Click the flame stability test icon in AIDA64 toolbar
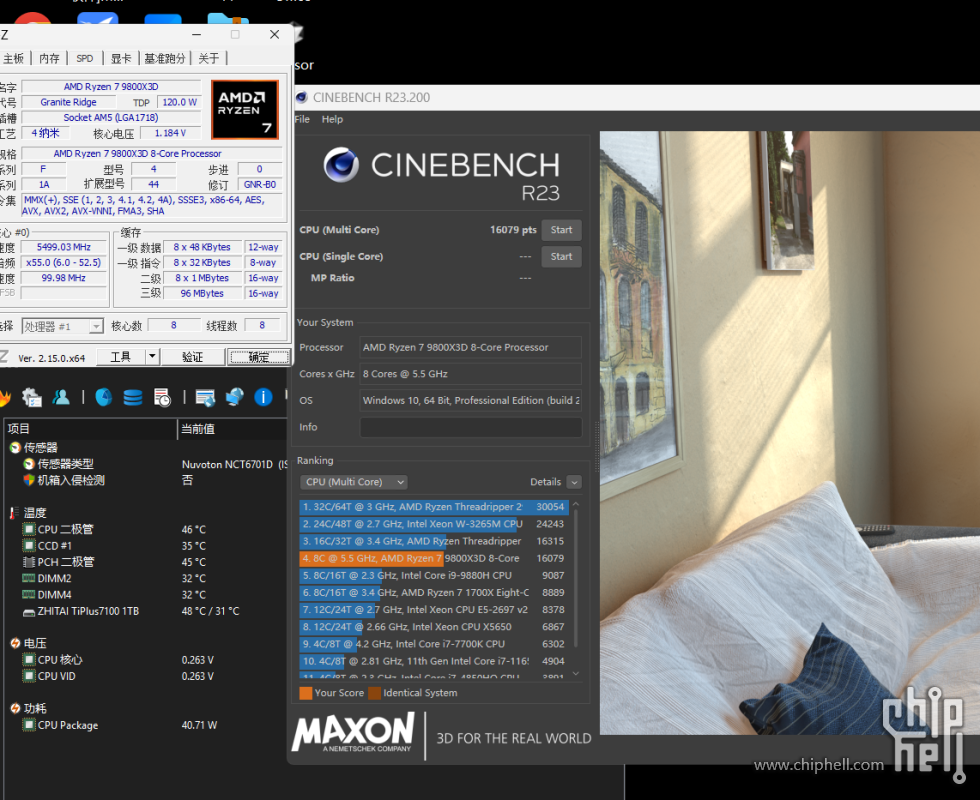Viewport: 980px width, 800px height. (4, 398)
